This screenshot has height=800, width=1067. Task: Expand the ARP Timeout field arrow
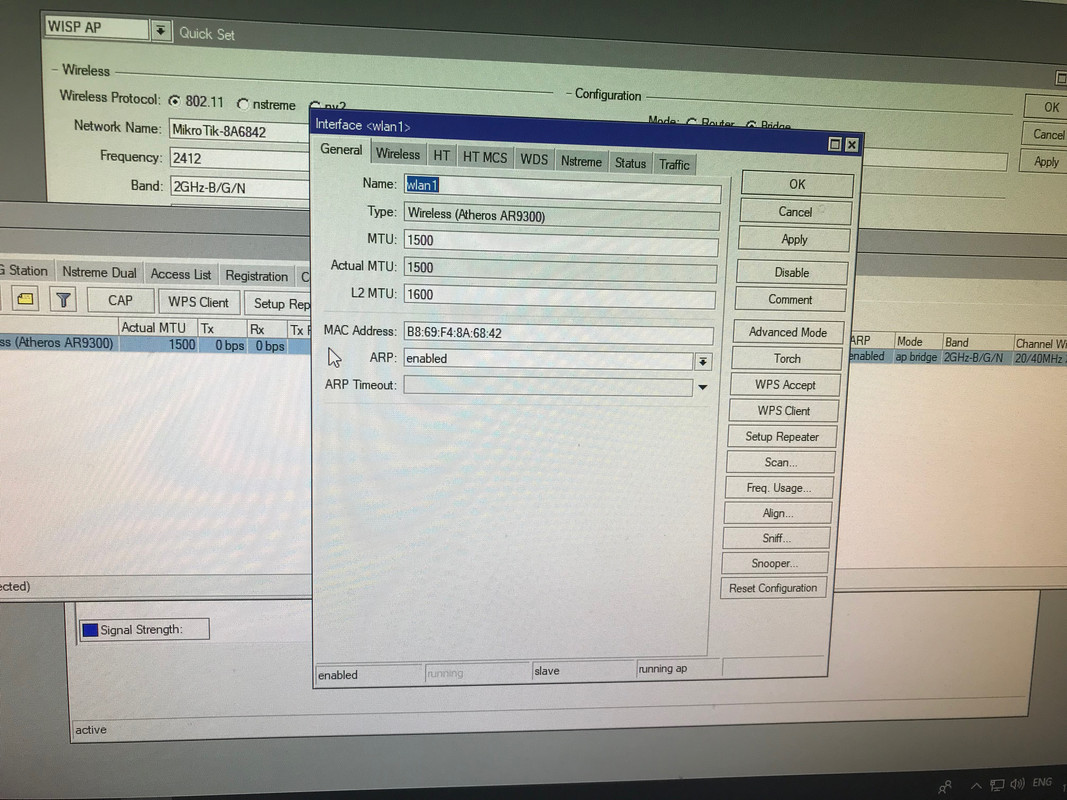tap(702, 387)
